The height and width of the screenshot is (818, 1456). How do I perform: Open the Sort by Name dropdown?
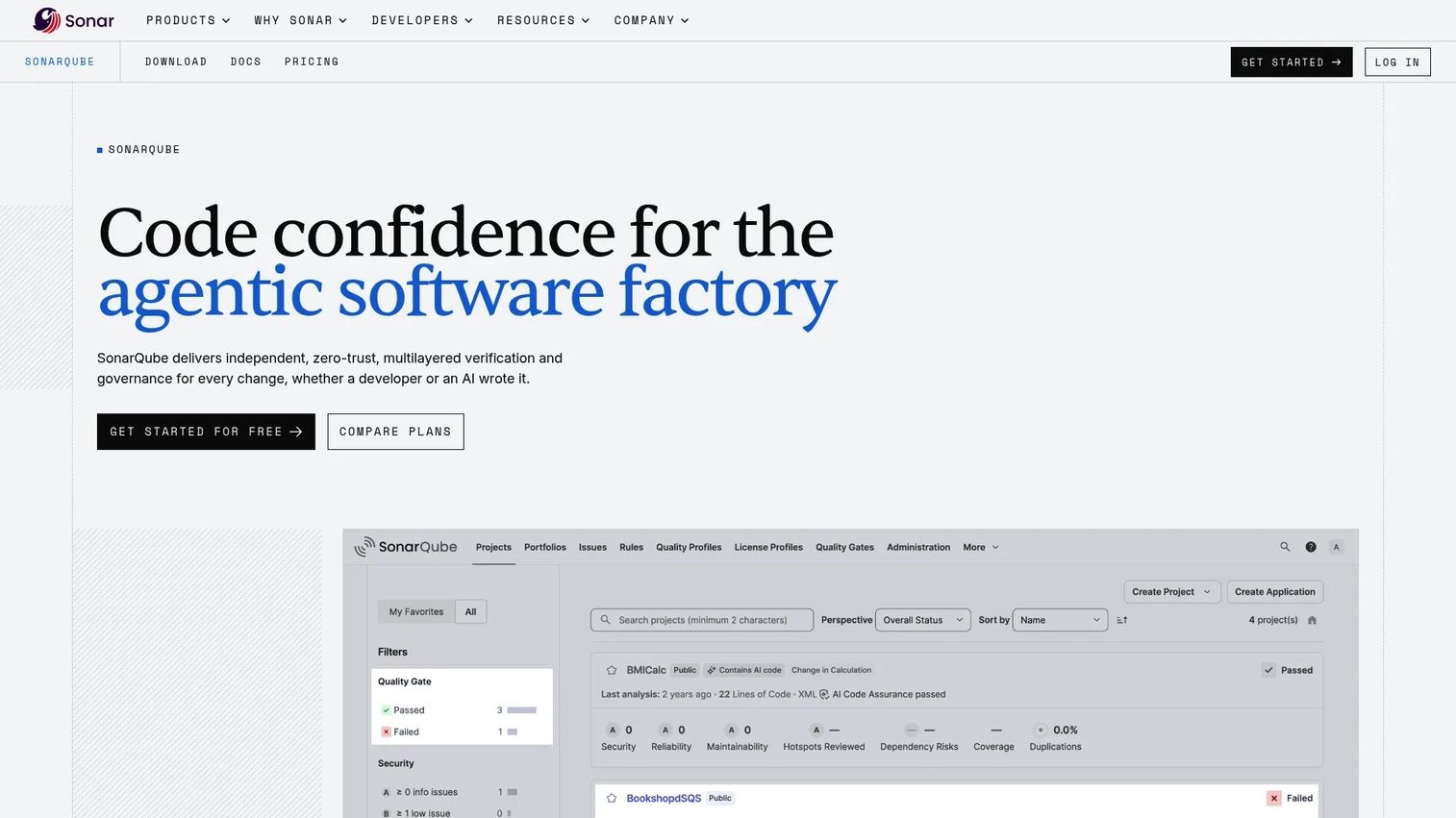pos(1060,620)
